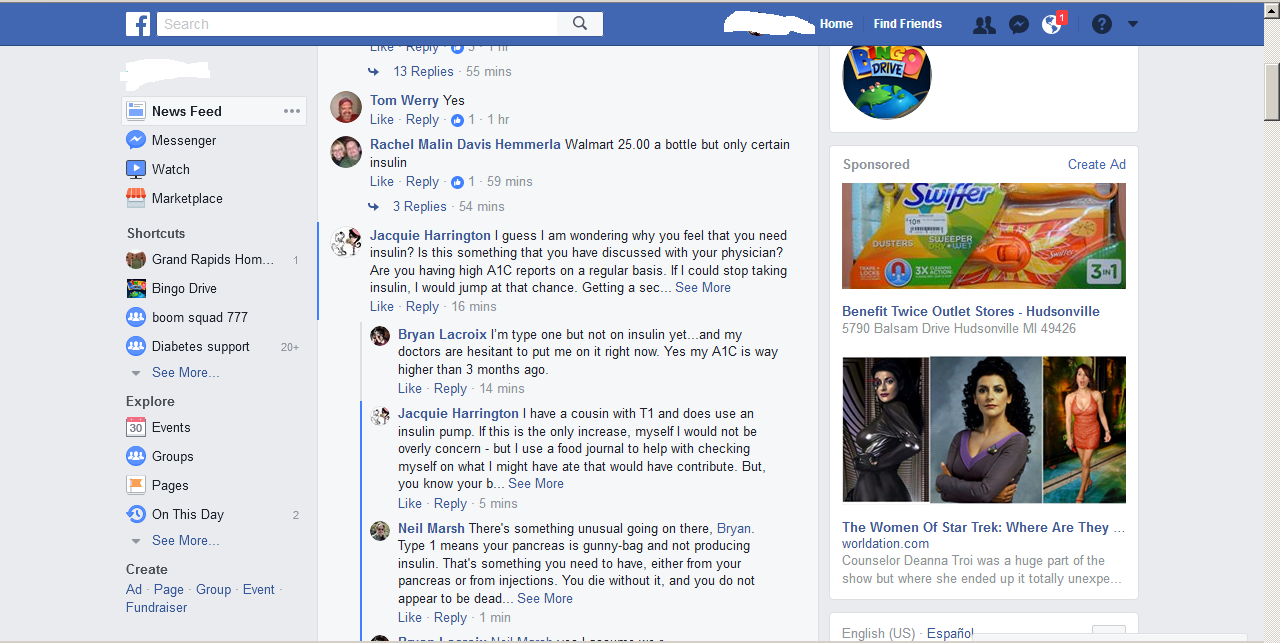Click the On This Day icon

click(x=136, y=514)
